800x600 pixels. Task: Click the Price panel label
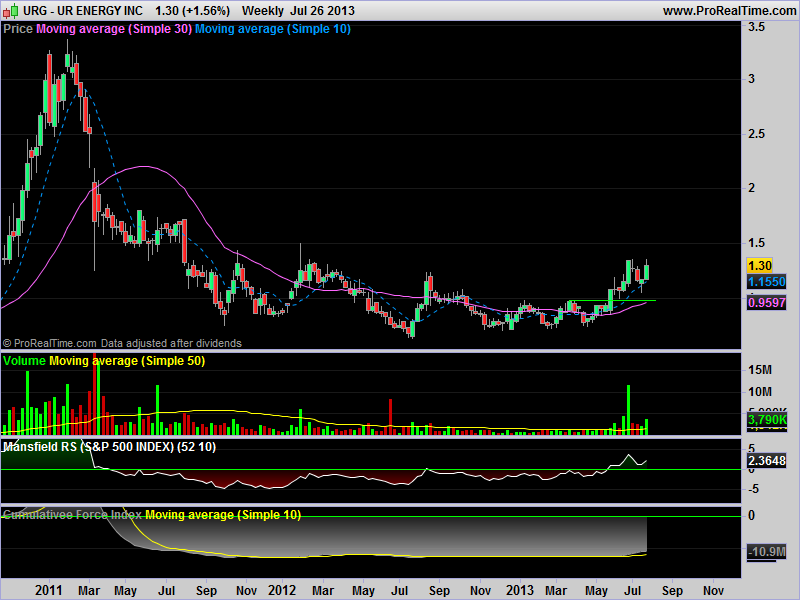[18, 29]
